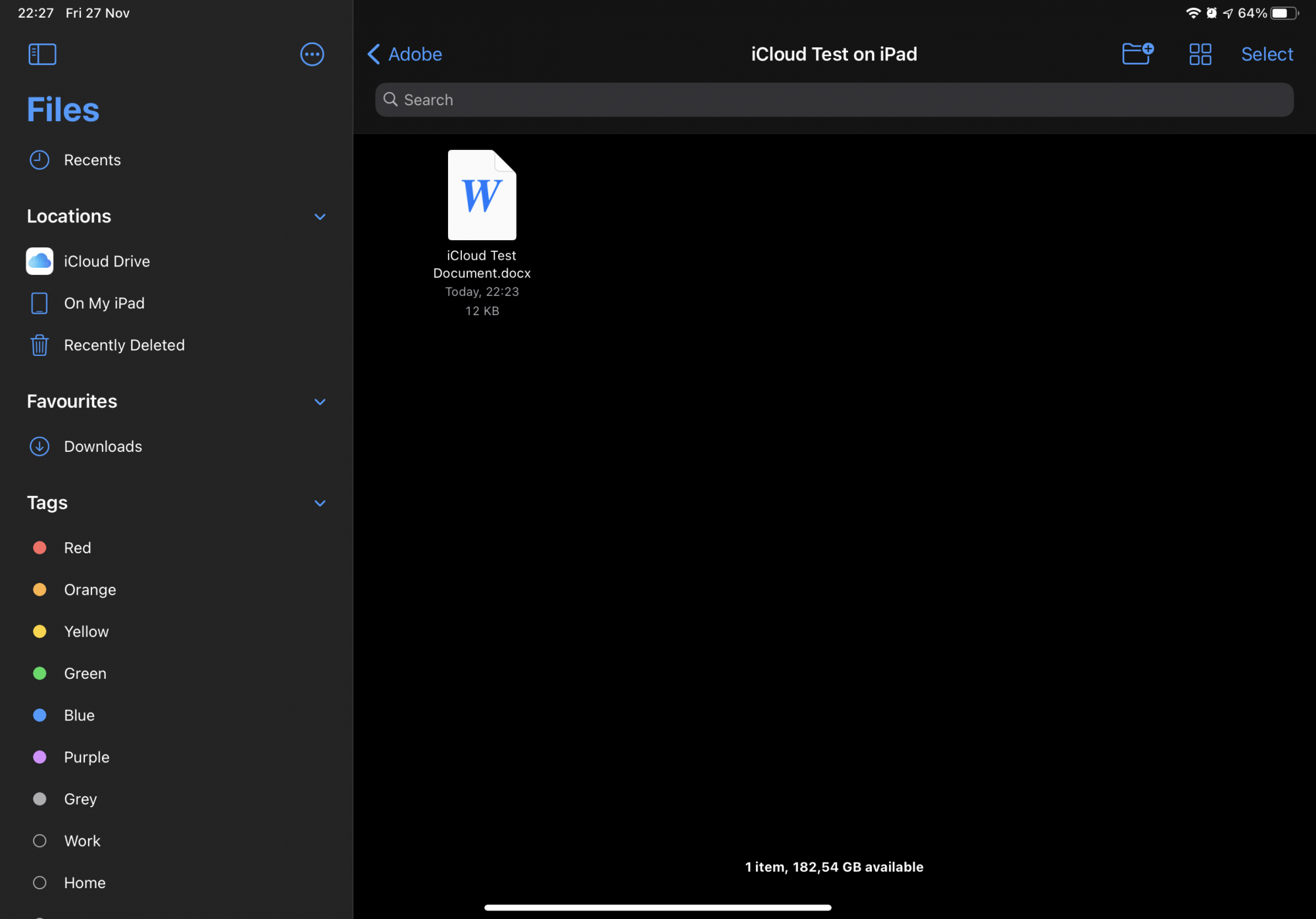The width and height of the screenshot is (1316, 919).
Task: Filter by the Red tag
Action: (x=77, y=547)
